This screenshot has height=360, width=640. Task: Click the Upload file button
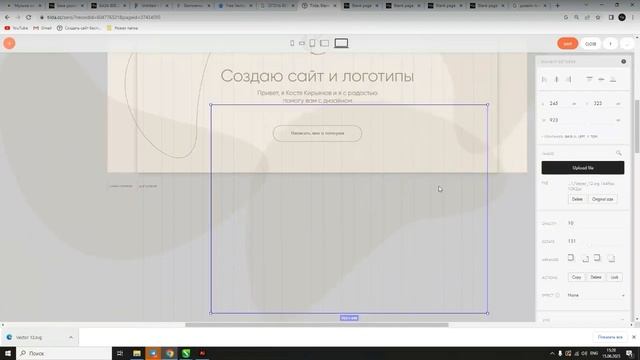point(582,168)
